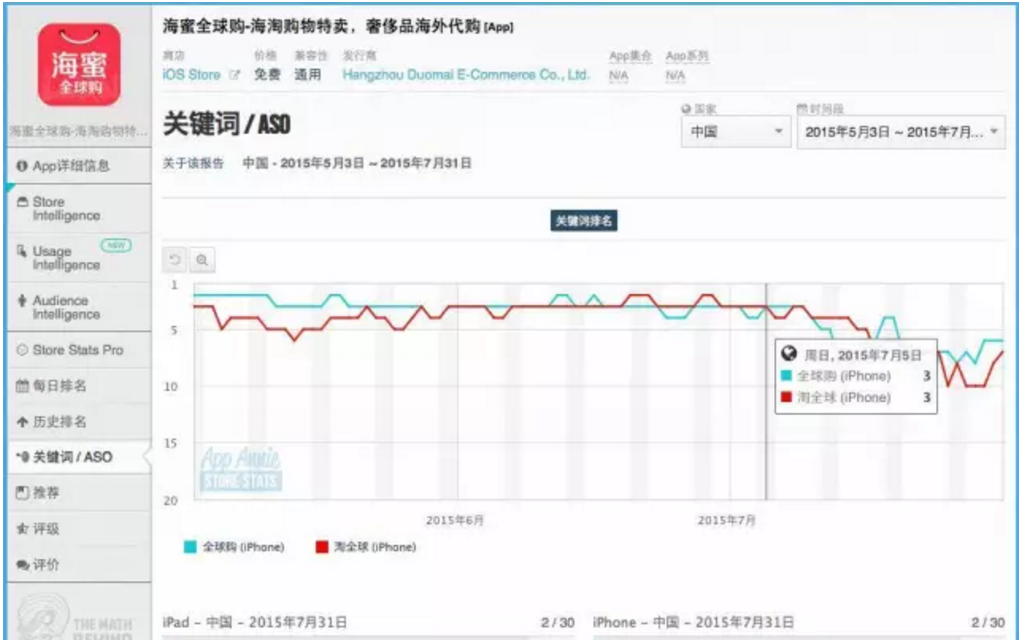
Task: Click the red swatch in chart legend
Action: 322,547
